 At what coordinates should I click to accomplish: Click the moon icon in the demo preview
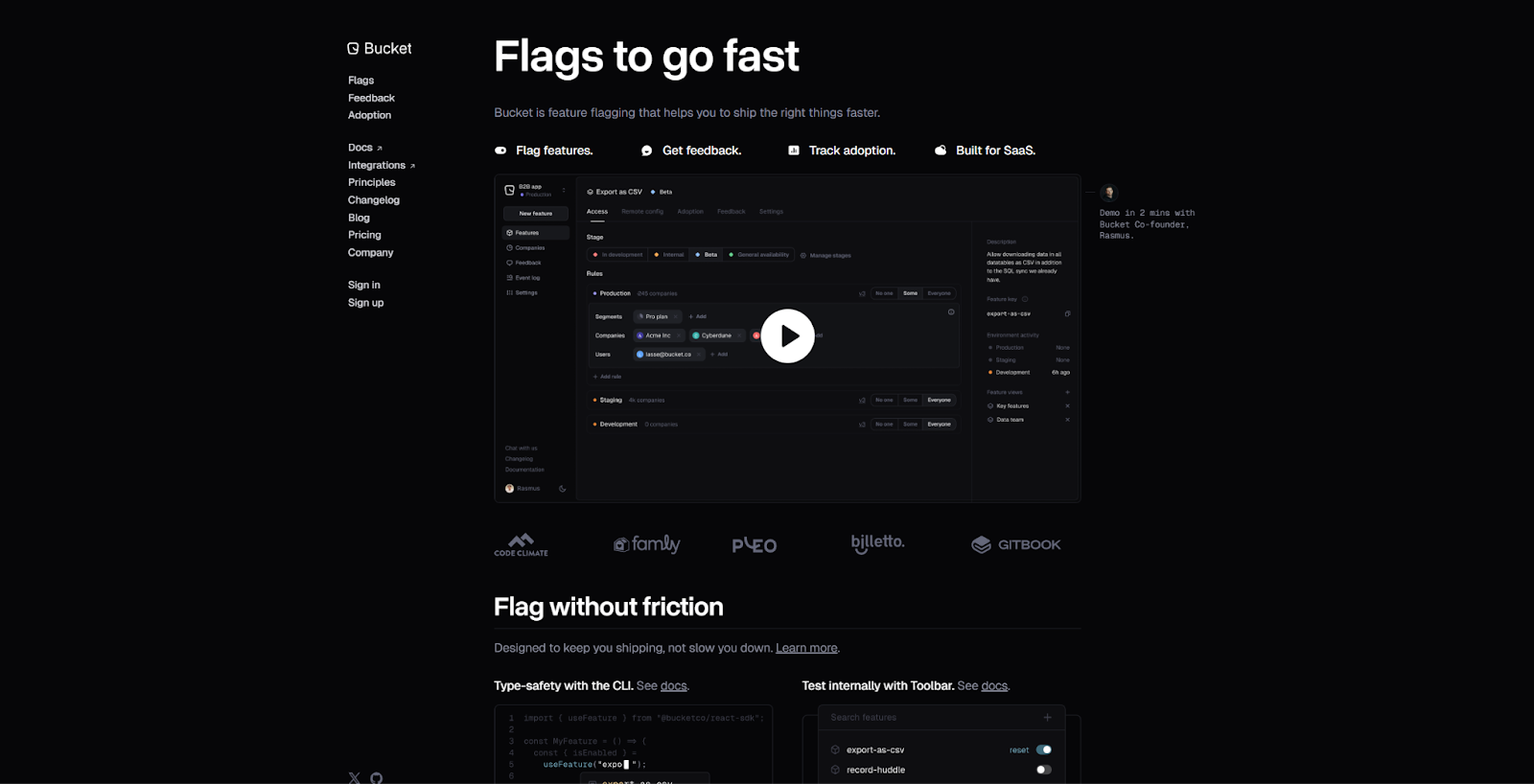click(x=562, y=489)
